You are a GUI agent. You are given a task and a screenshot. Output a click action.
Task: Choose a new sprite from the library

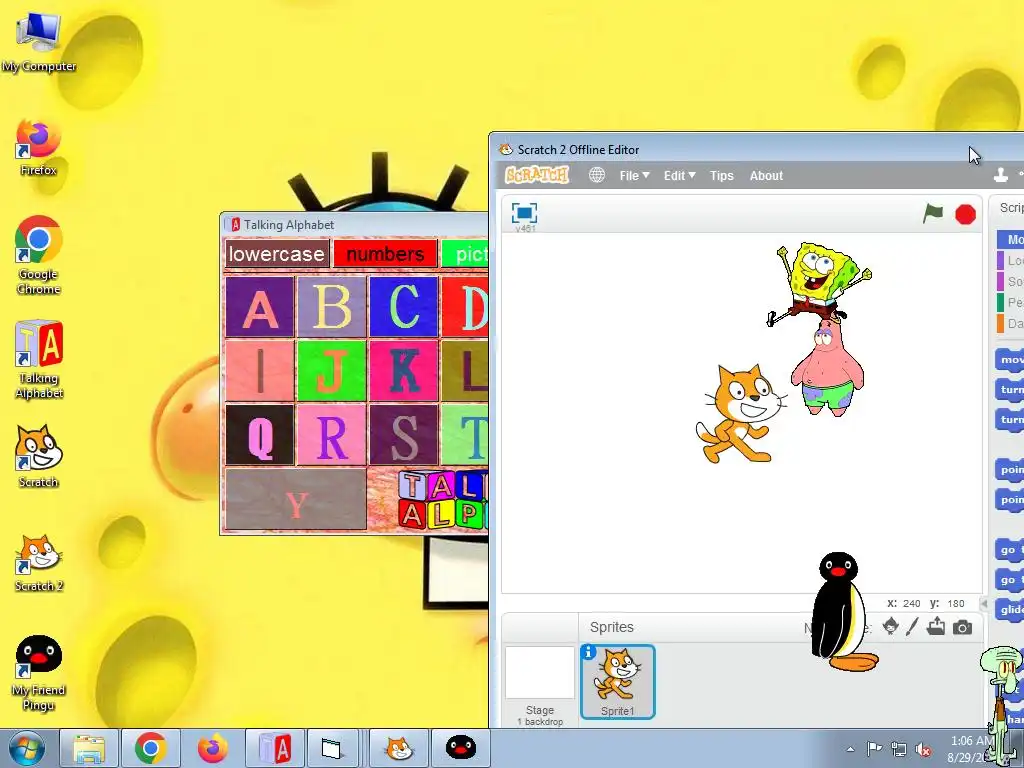tap(890, 627)
